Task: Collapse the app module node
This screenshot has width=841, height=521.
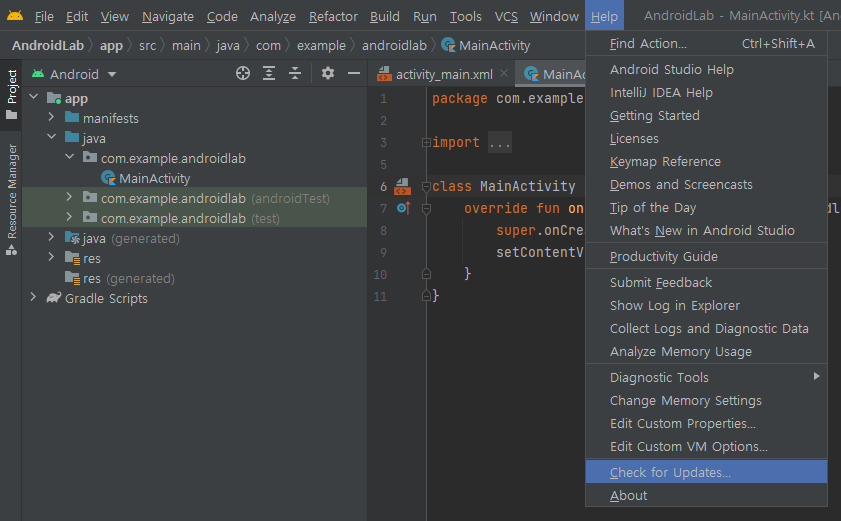Action: click(34, 97)
